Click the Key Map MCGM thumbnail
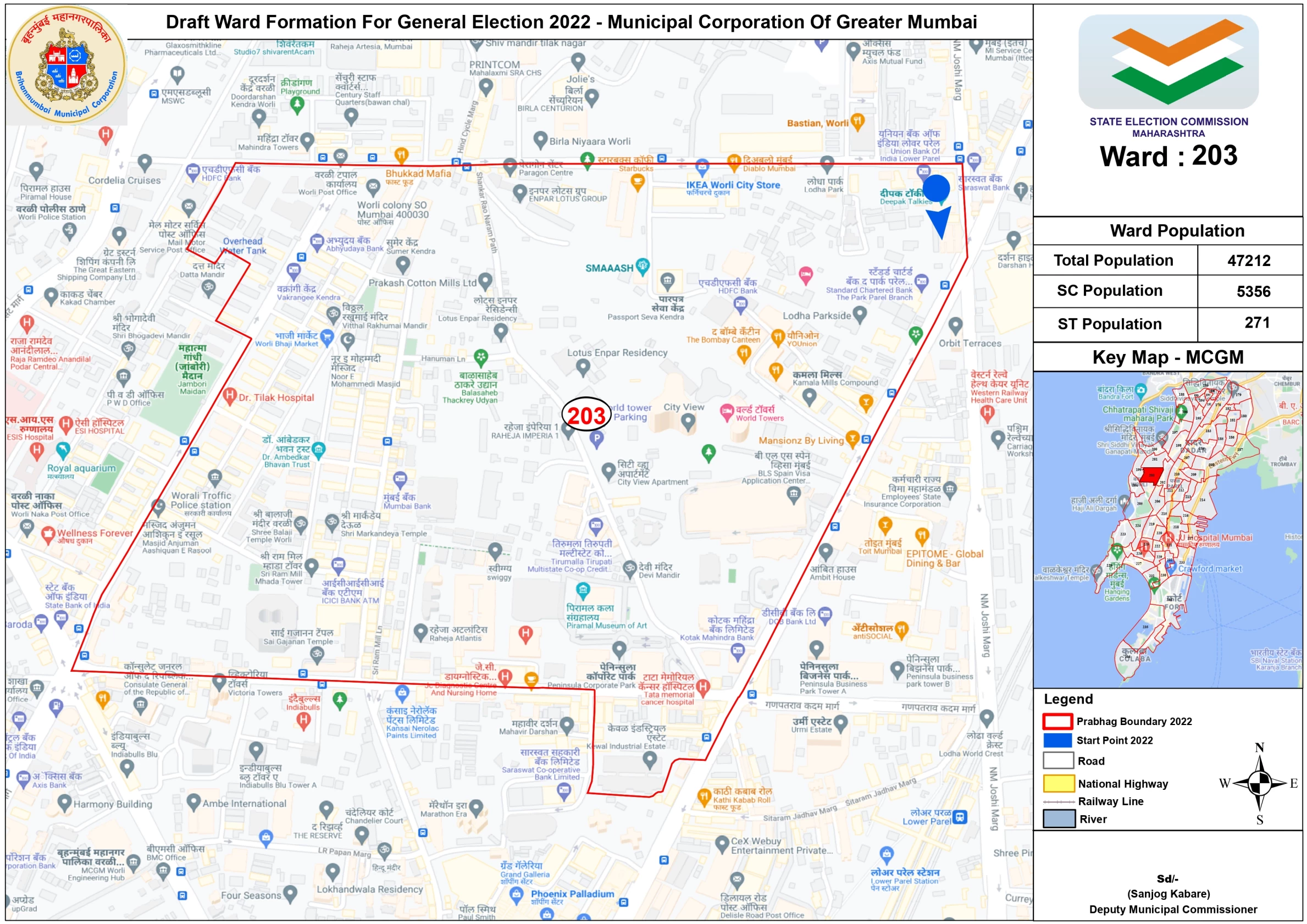 [1167, 529]
